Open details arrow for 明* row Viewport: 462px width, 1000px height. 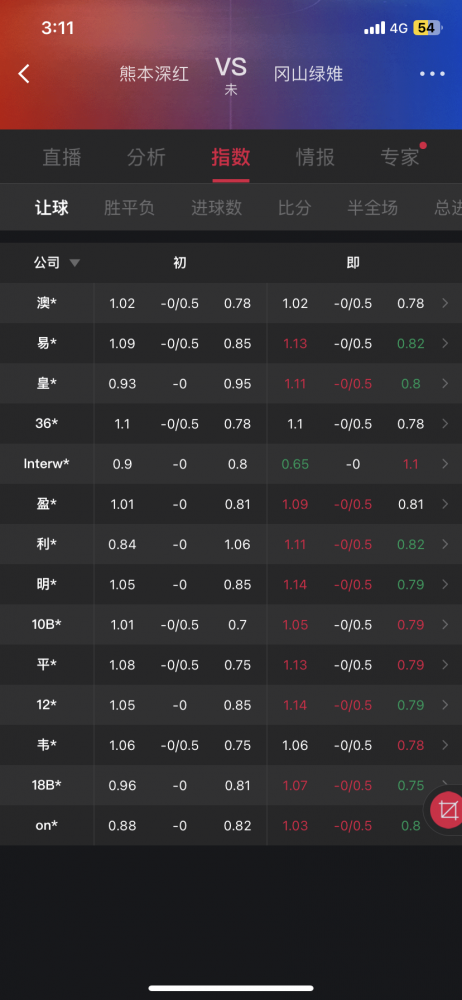pyautogui.click(x=445, y=585)
